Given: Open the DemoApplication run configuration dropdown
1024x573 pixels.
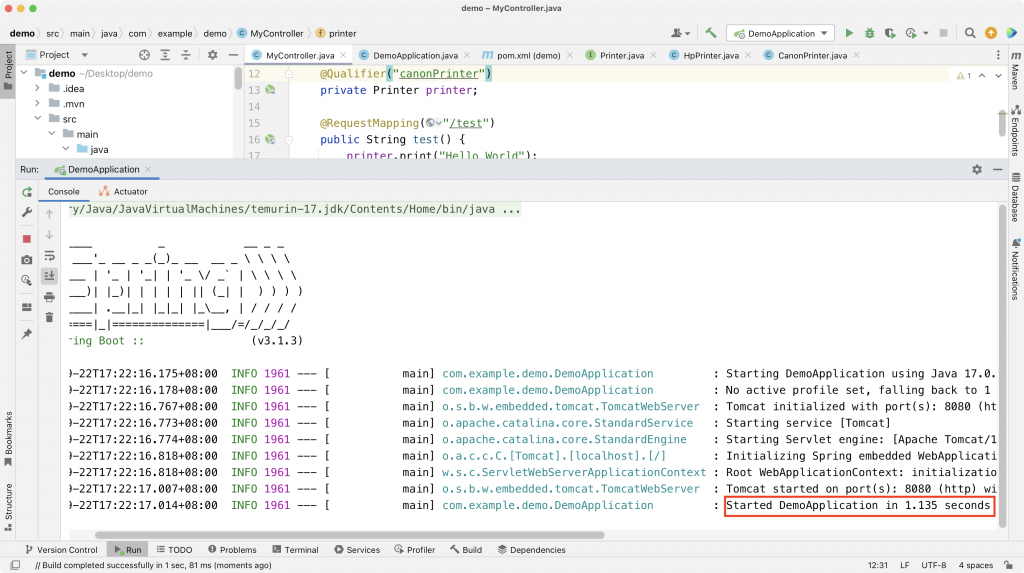Looking at the screenshot, I should (x=780, y=33).
